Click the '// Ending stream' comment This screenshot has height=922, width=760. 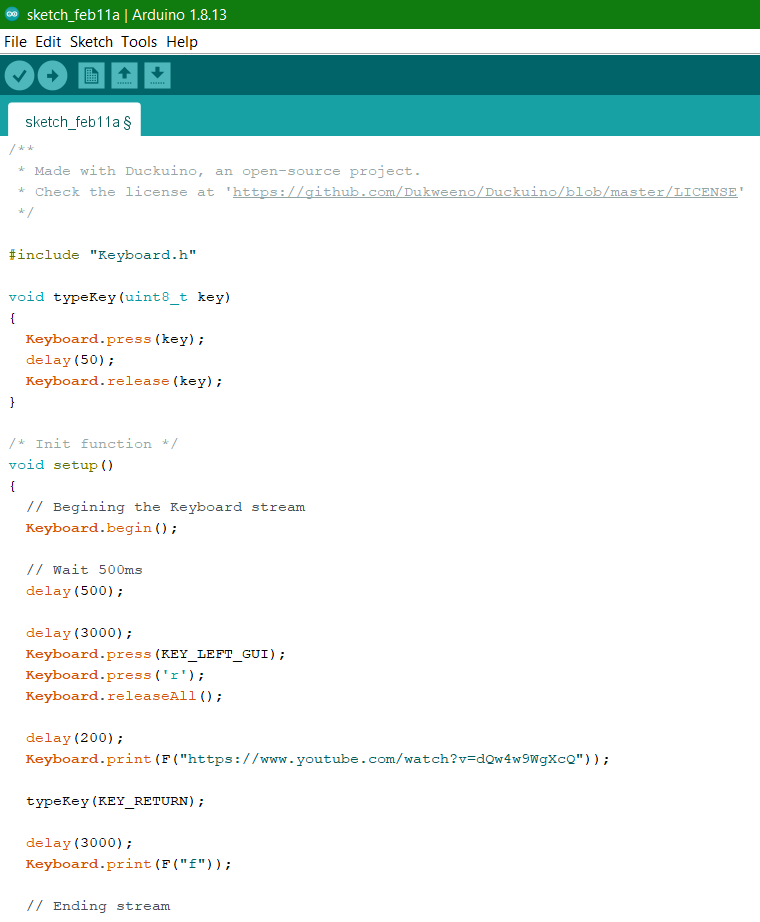click(x=98, y=906)
